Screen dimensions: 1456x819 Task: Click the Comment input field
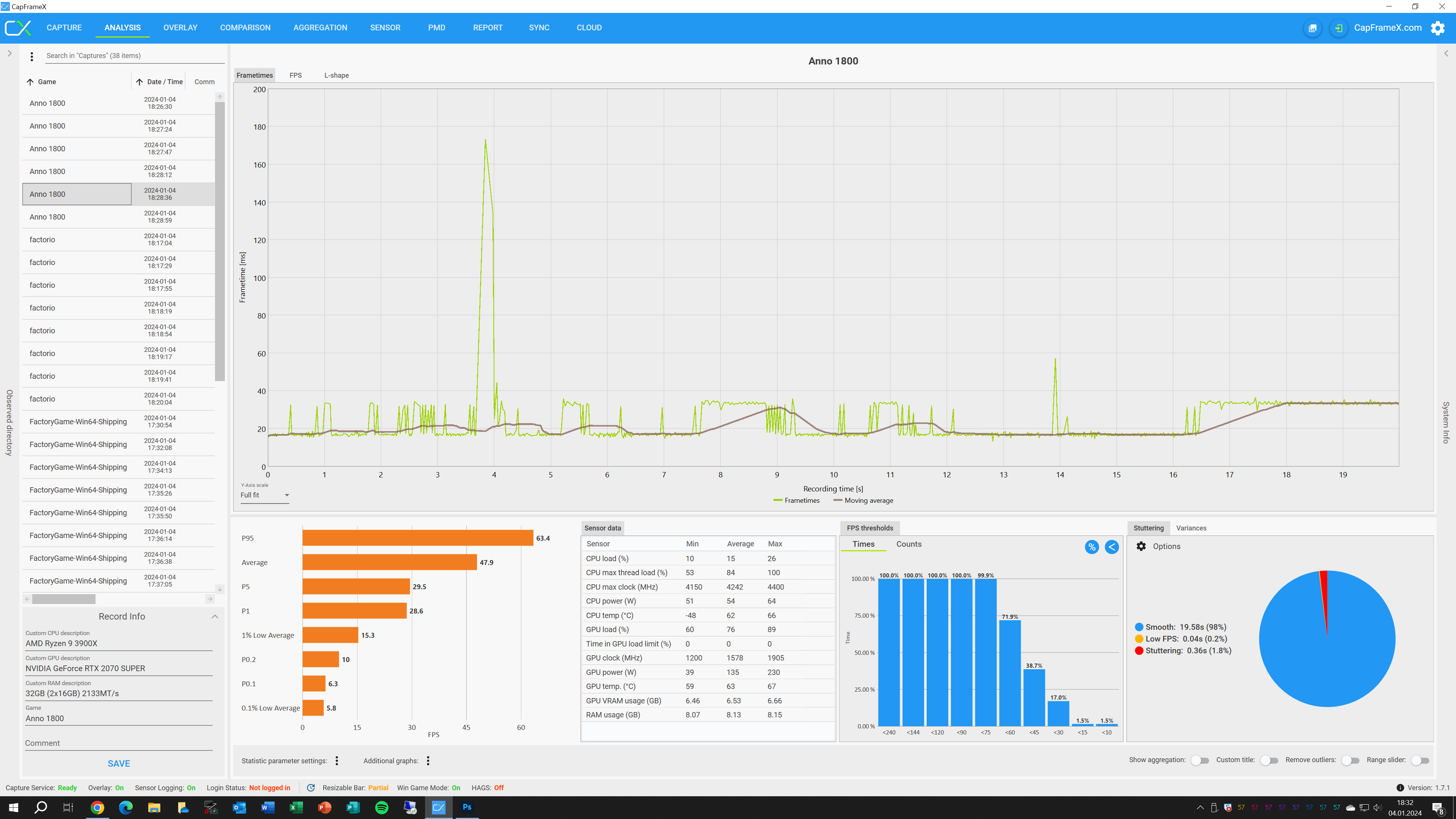click(x=119, y=743)
